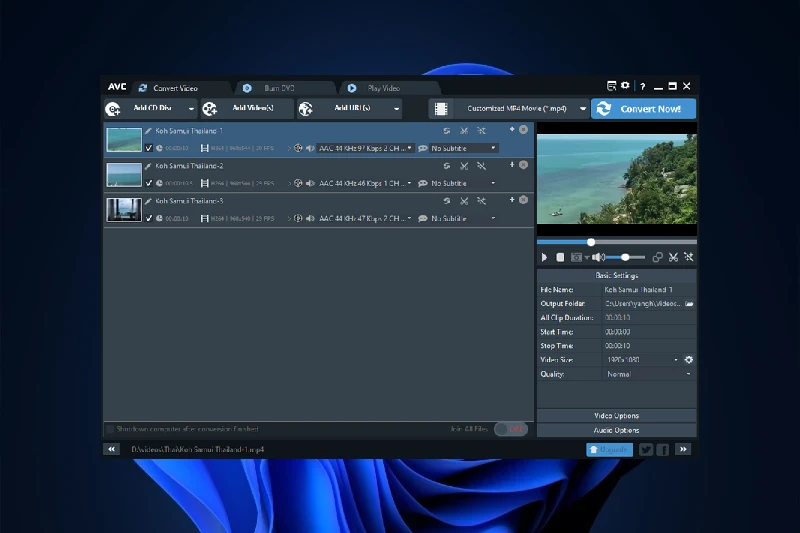Expand the Add CD Disc dropdown arrow
The width and height of the screenshot is (800, 533).
click(x=191, y=109)
